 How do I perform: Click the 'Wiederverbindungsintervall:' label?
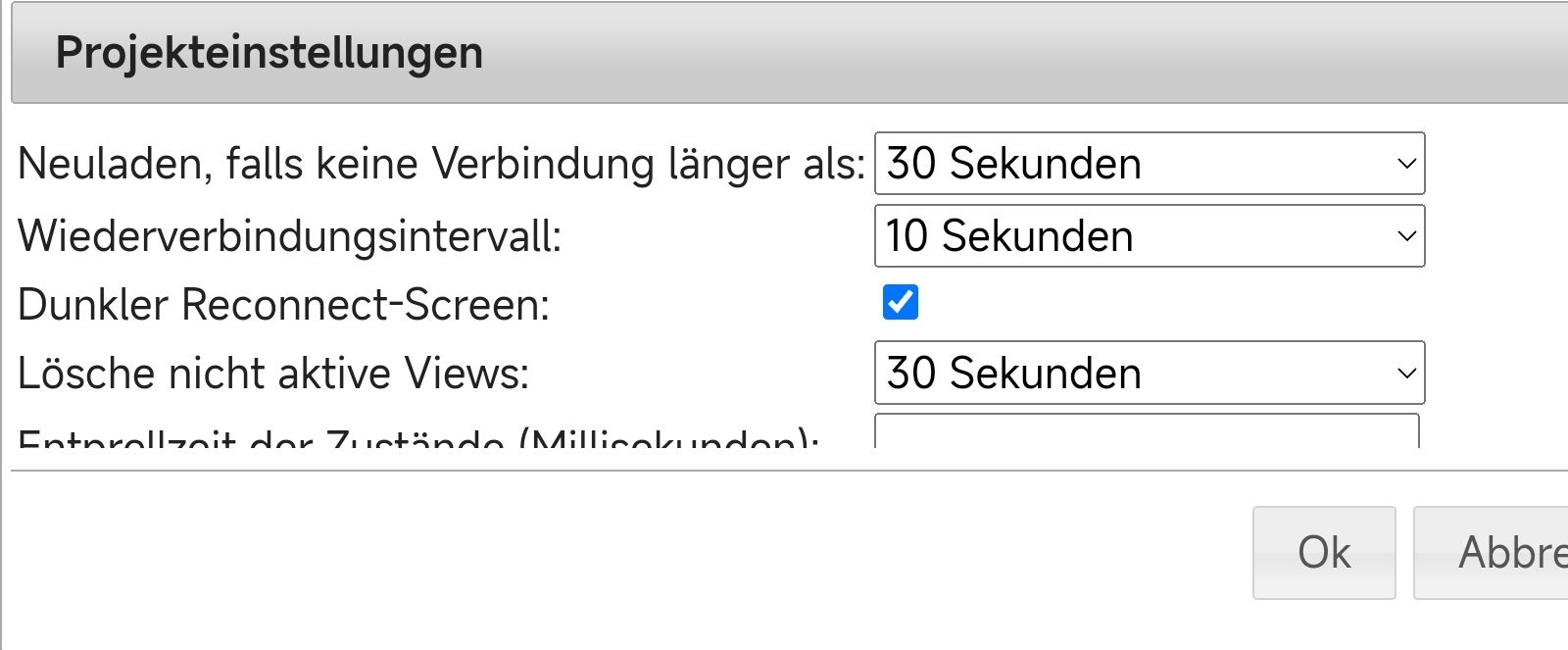pyautogui.click(x=289, y=236)
